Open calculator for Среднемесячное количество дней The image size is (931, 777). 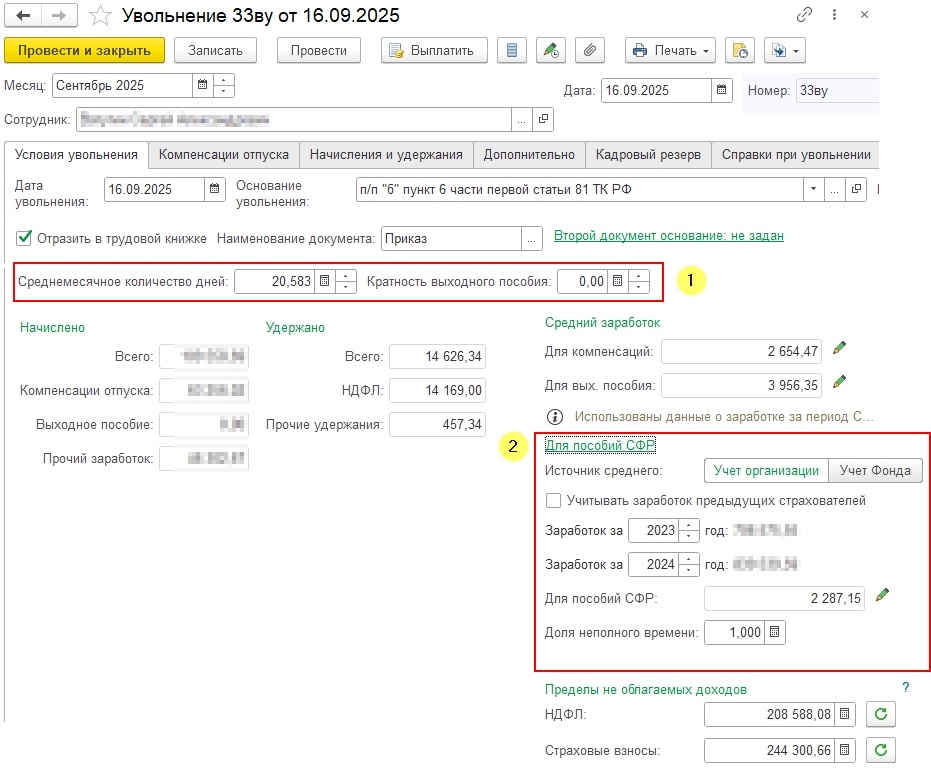click(324, 281)
